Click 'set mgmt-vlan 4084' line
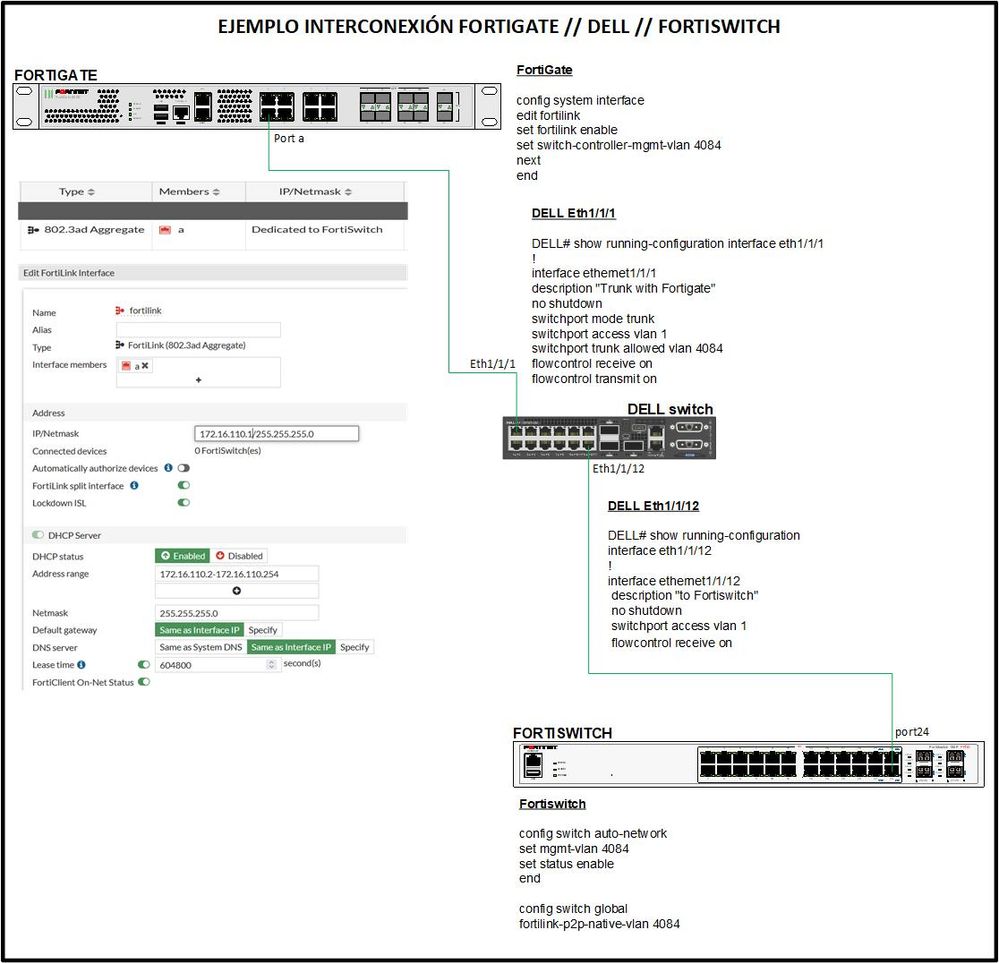Viewport: 999px width, 963px height. tap(573, 849)
